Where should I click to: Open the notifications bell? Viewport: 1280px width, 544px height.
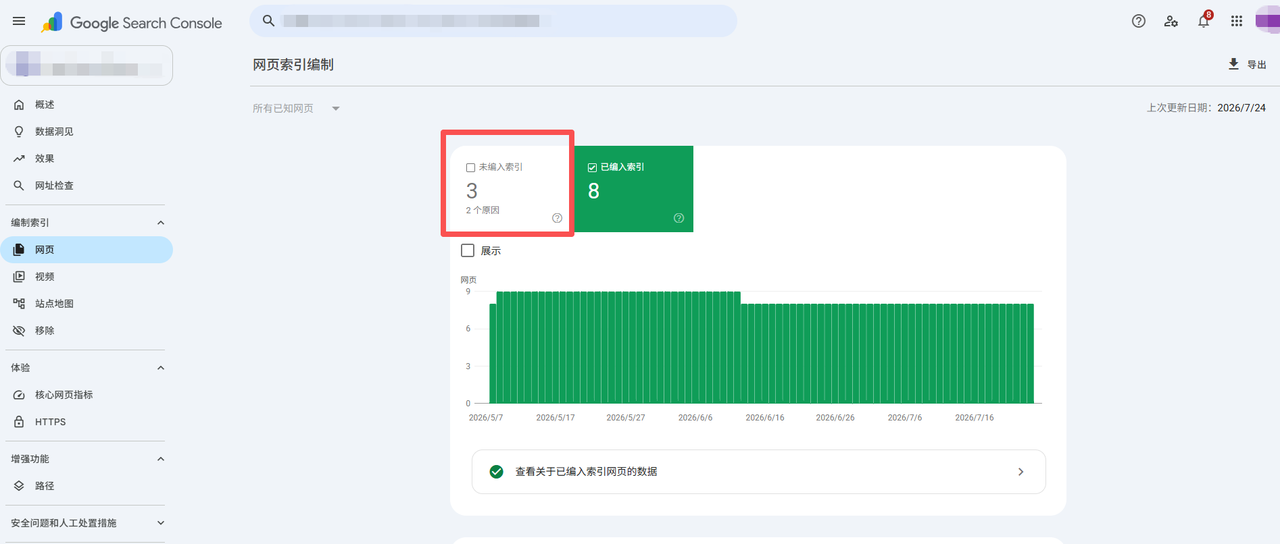[1204, 21]
